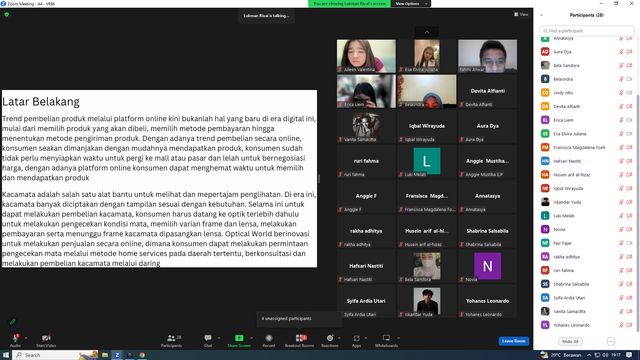Open the Reactions icon
The height and width of the screenshot is (360, 640).
(x=330, y=338)
